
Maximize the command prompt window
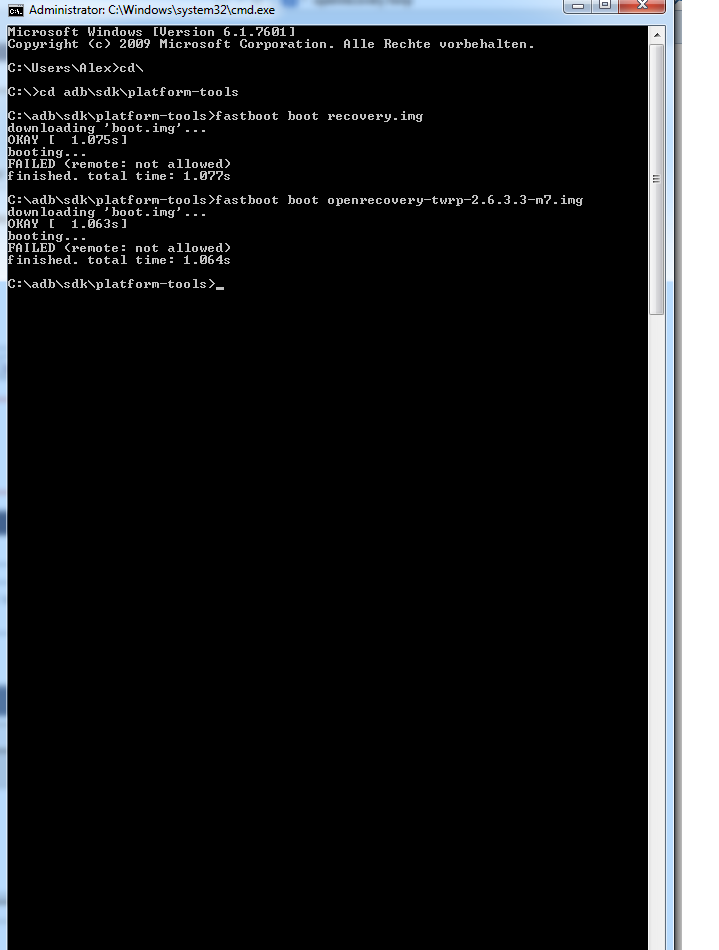(x=605, y=6)
